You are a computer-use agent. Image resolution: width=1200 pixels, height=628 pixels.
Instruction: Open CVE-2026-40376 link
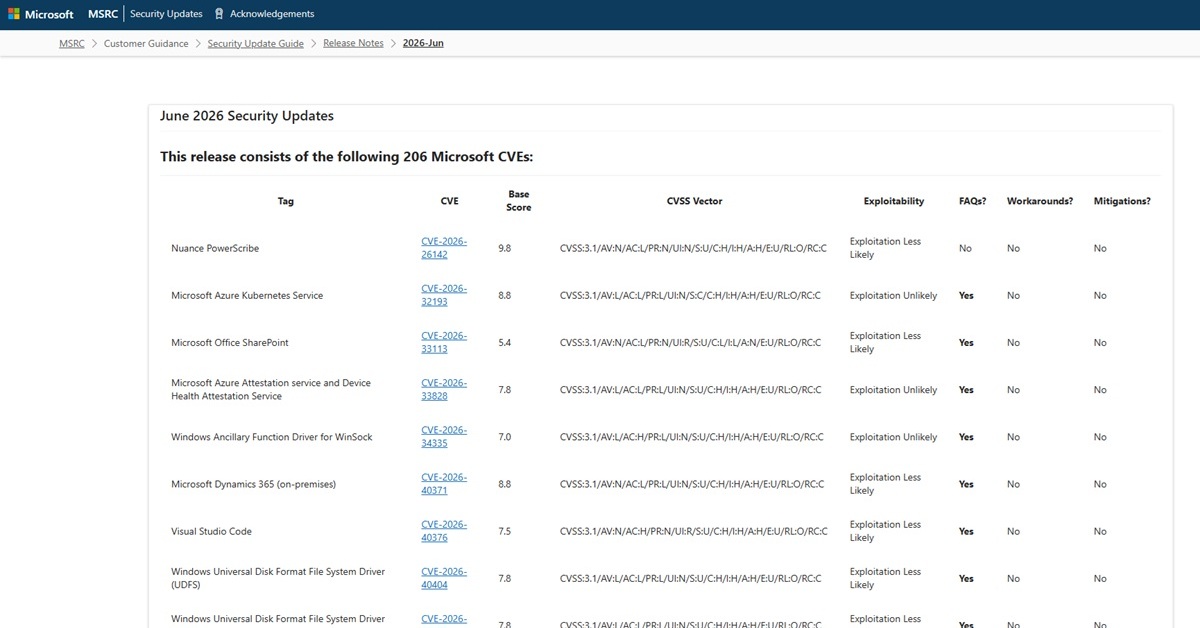(x=444, y=531)
